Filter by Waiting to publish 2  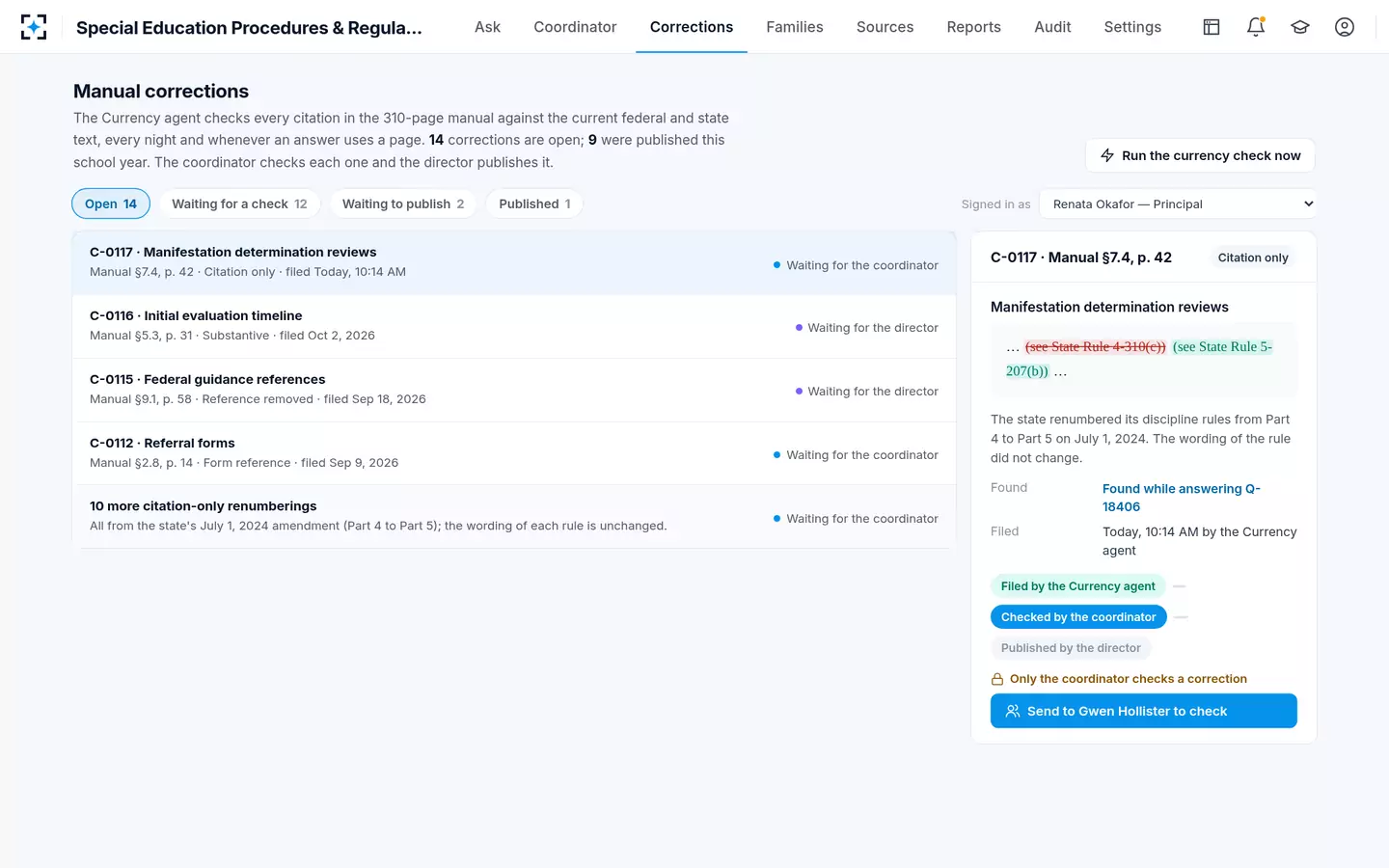pyautogui.click(x=403, y=203)
